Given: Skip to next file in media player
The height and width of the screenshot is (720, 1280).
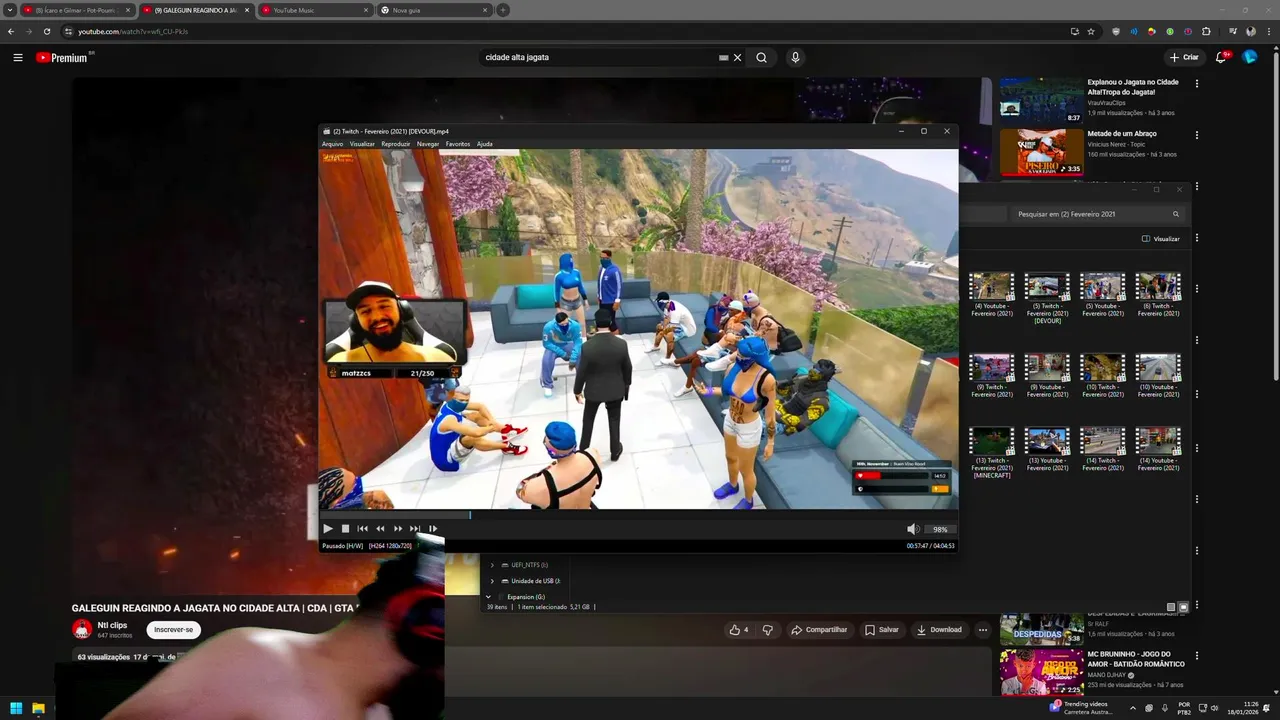Looking at the screenshot, I should [415, 528].
